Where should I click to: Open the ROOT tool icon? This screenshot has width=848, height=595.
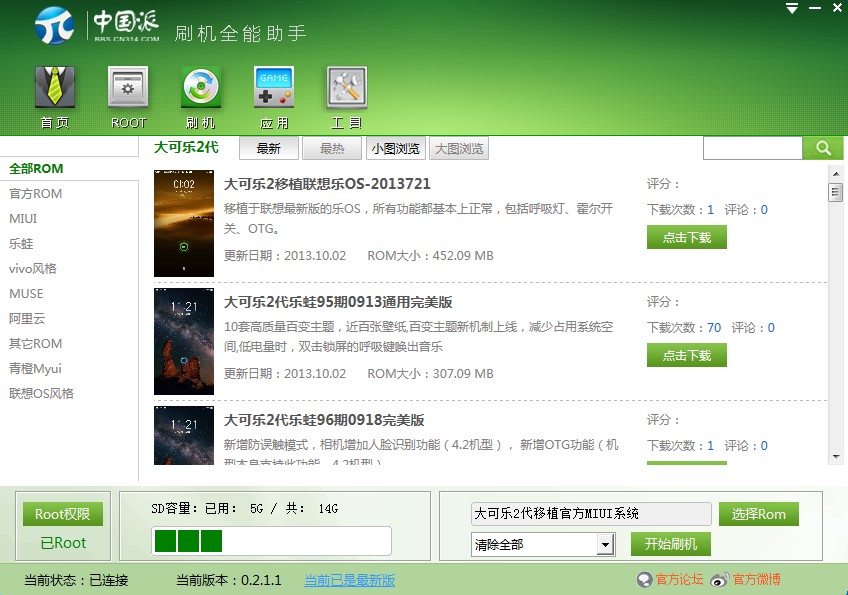click(x=128, y=97)
